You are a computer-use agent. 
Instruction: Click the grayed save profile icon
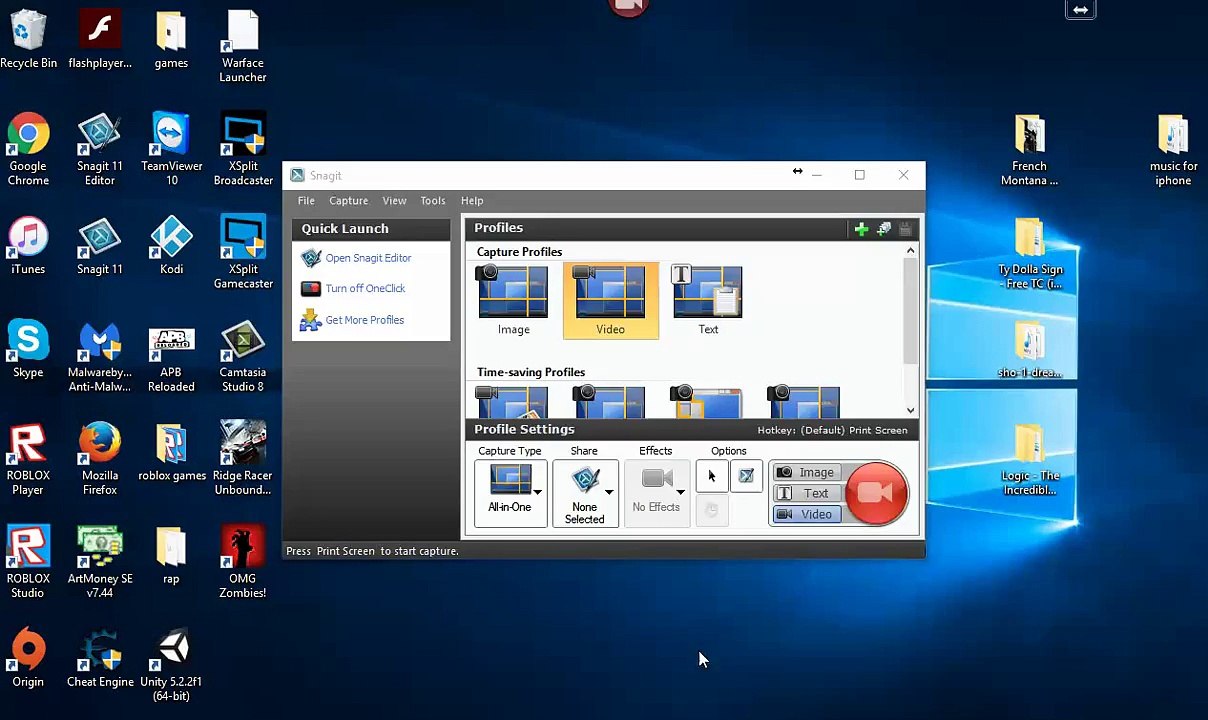click(x=906, y=229)
